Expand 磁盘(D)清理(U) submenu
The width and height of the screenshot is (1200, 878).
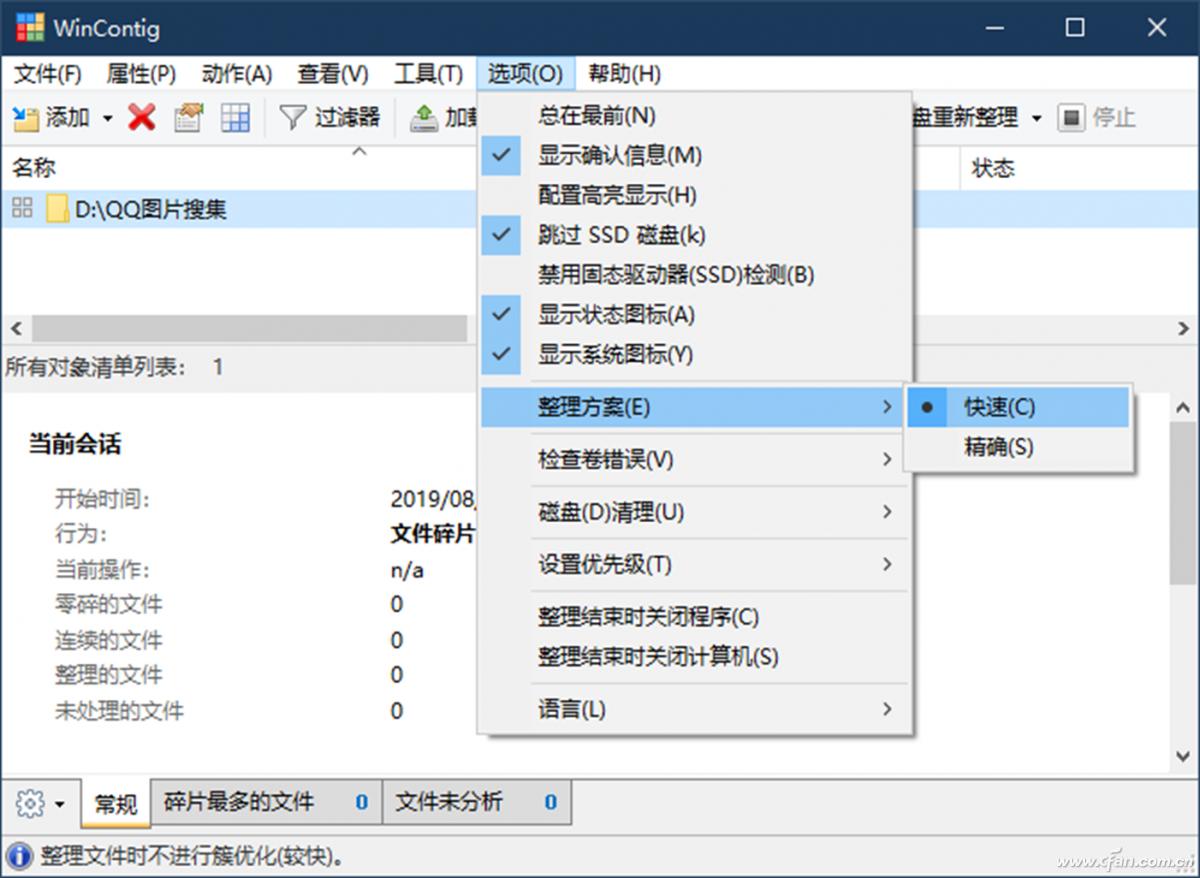click(x=695, y=512)
